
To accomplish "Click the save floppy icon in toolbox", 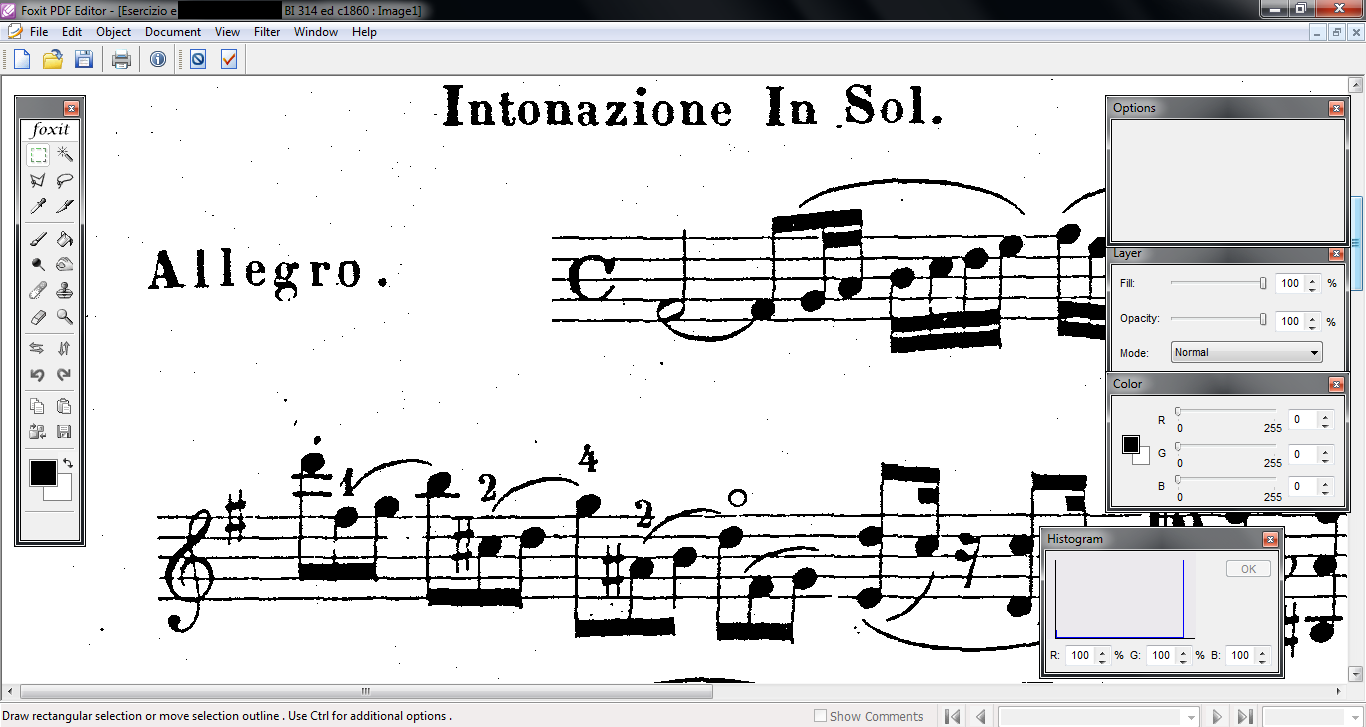I will (64, 432).
